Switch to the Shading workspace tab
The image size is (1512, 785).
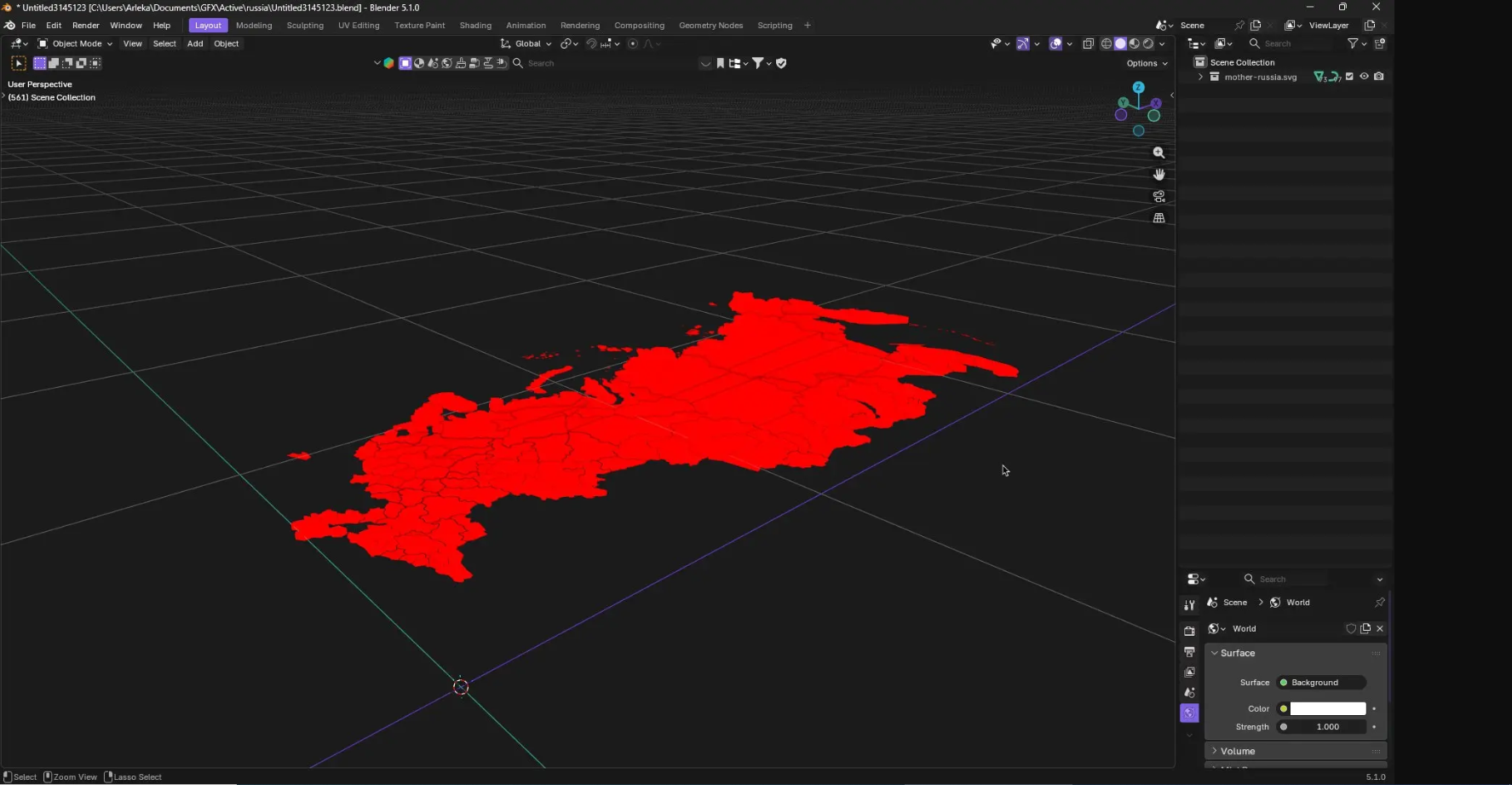point(474,26)
